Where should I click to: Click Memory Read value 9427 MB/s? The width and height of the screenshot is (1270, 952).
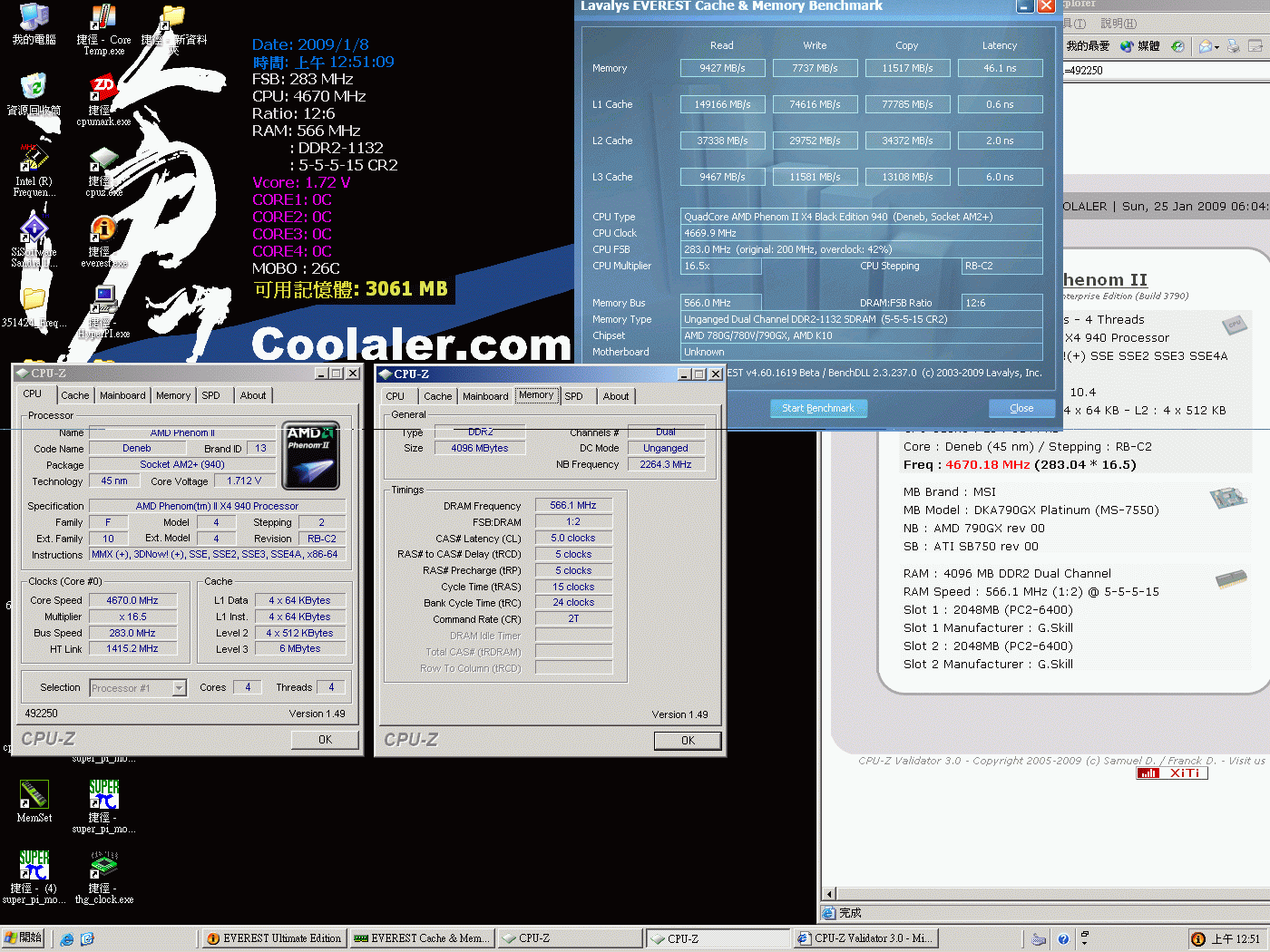pyautogui.click(x=722, y=68)
